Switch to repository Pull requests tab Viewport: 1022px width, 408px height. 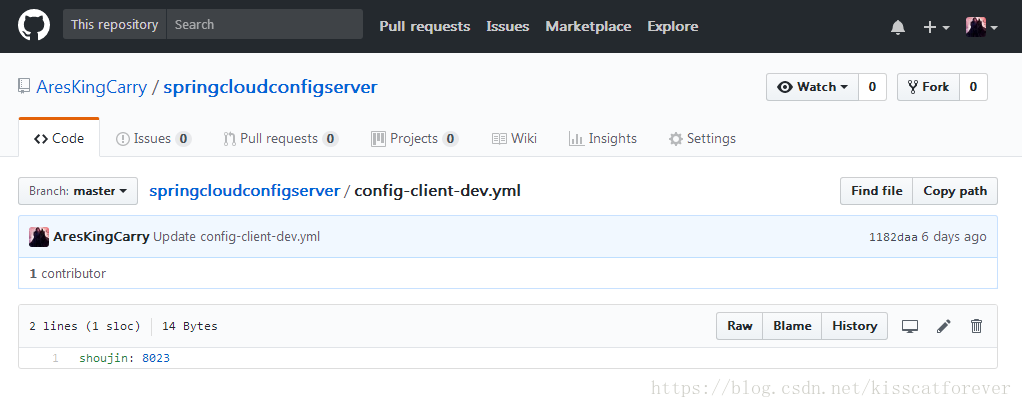pos(280,138)
